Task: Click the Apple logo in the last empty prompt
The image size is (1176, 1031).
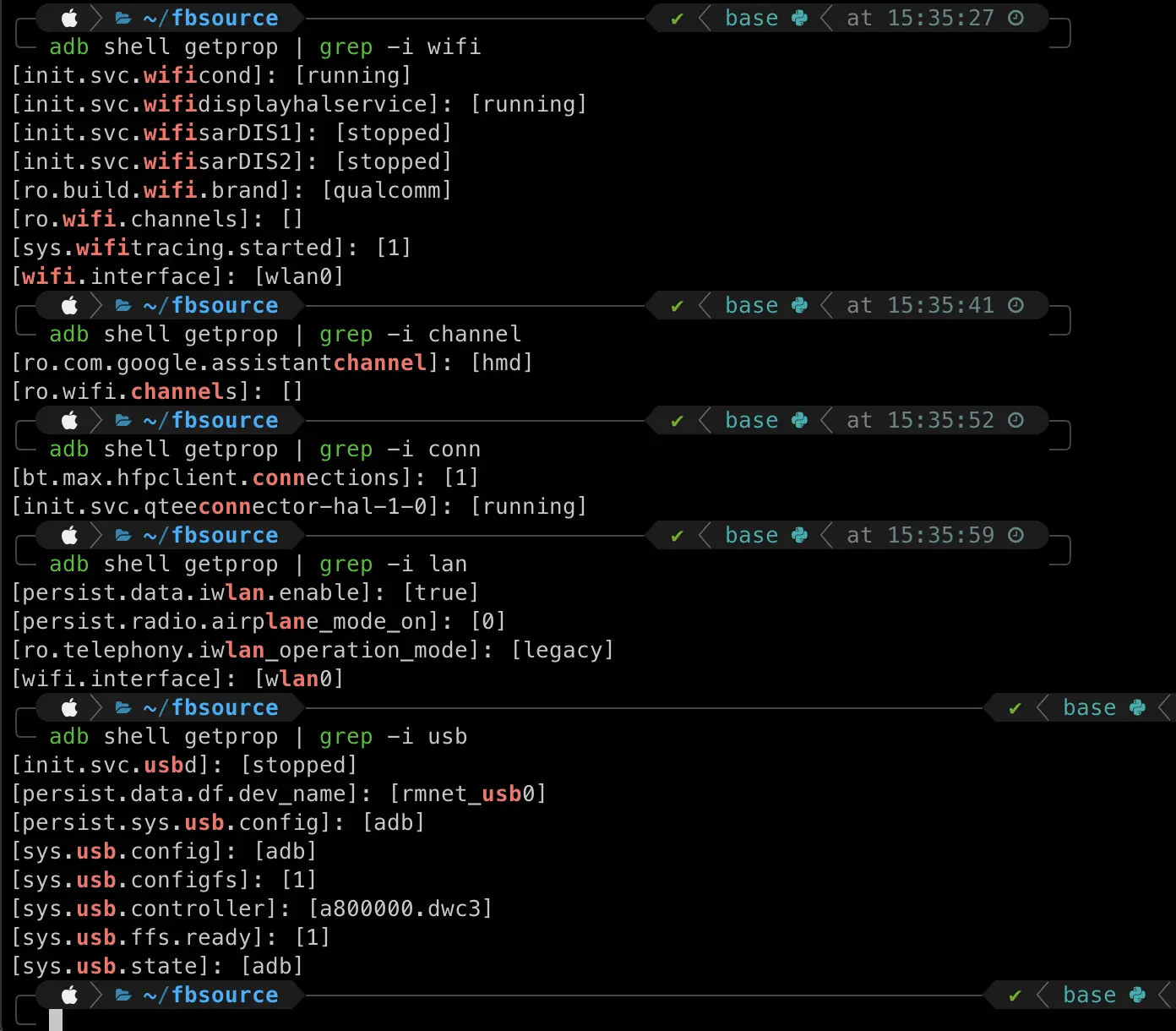Action: pyautogui.click(x=69, y=995)
